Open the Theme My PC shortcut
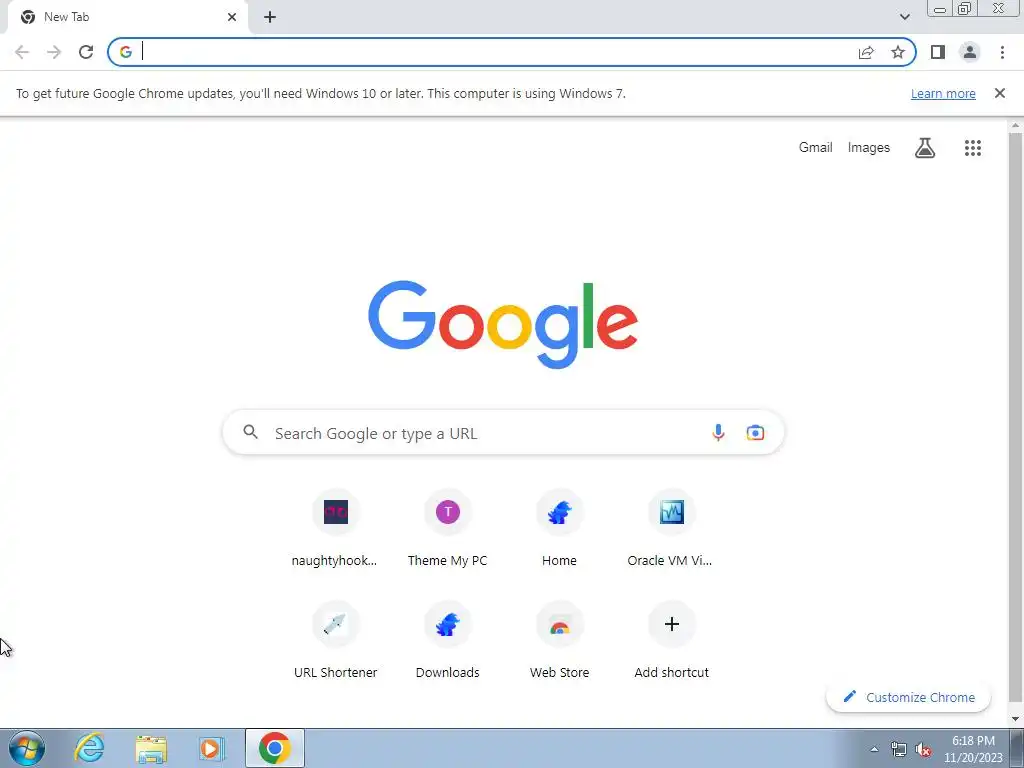 coord(447,529)
